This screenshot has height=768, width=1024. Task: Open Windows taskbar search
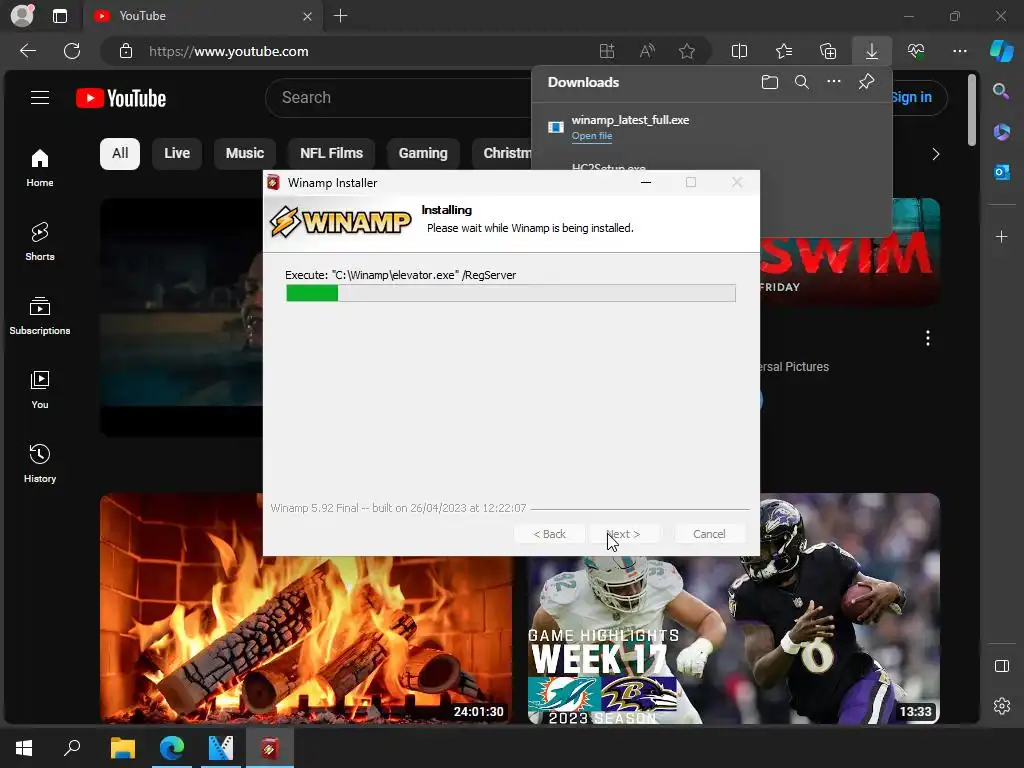coord(72,748)
